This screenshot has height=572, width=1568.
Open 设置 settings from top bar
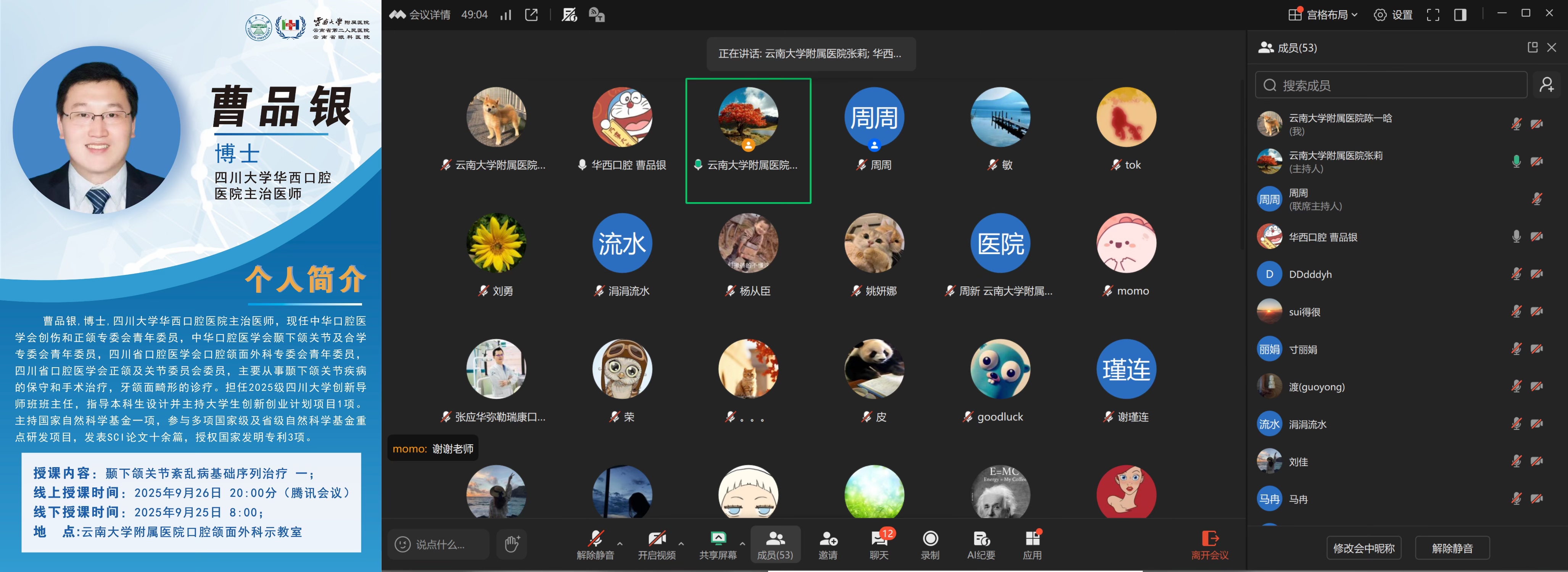point(1393,14)
